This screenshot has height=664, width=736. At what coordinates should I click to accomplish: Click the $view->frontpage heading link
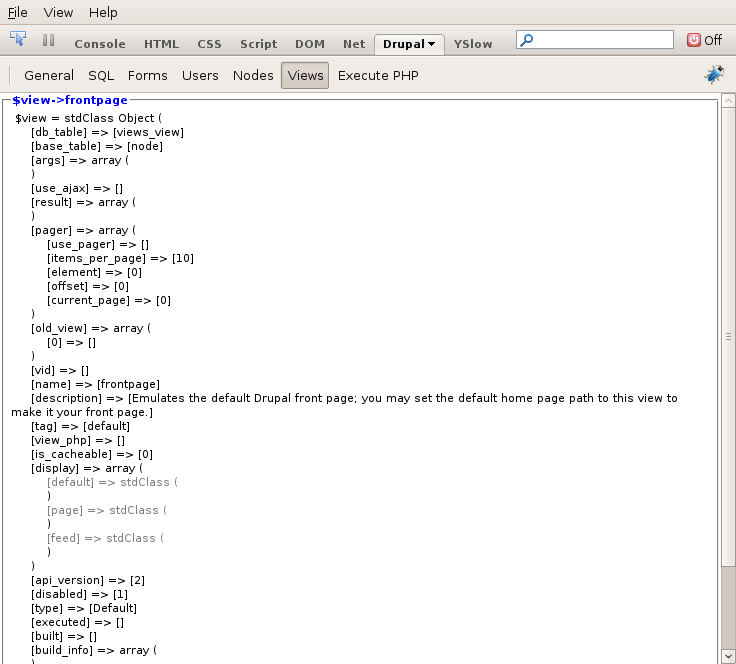tap(70, 100)
